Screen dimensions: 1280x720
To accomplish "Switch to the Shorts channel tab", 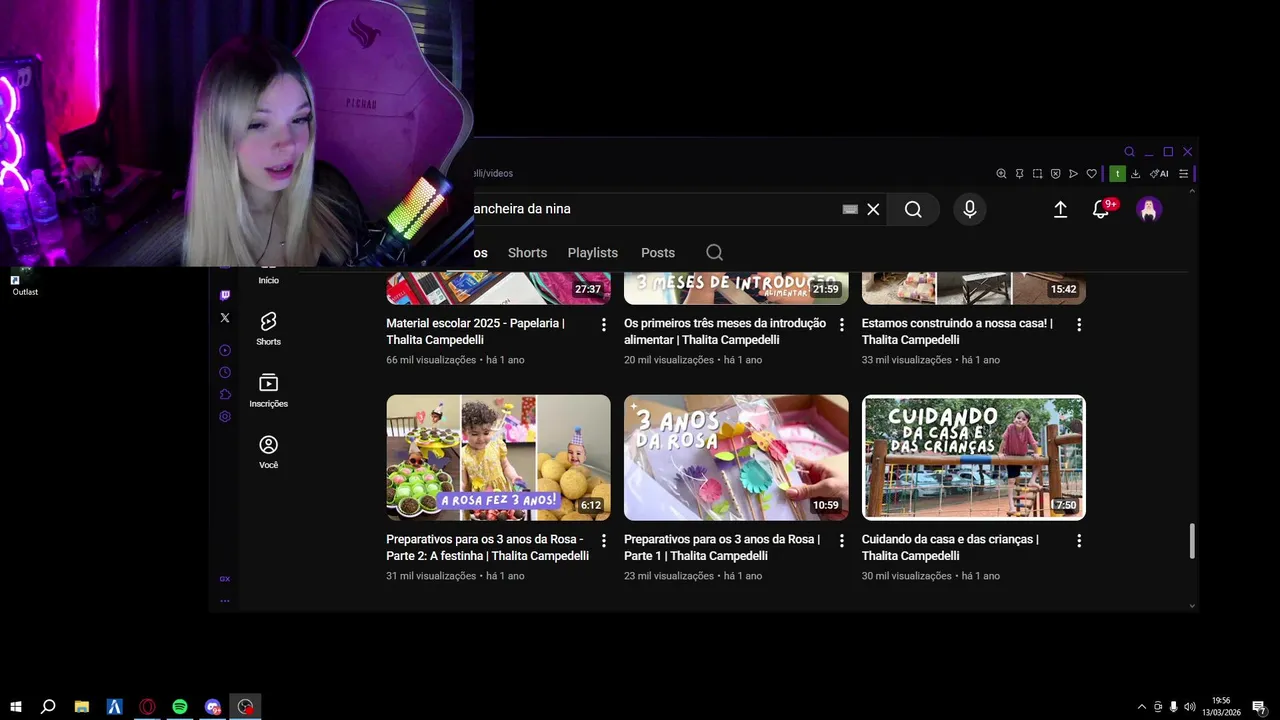I will pyautogui.click(x=527, y=253).
